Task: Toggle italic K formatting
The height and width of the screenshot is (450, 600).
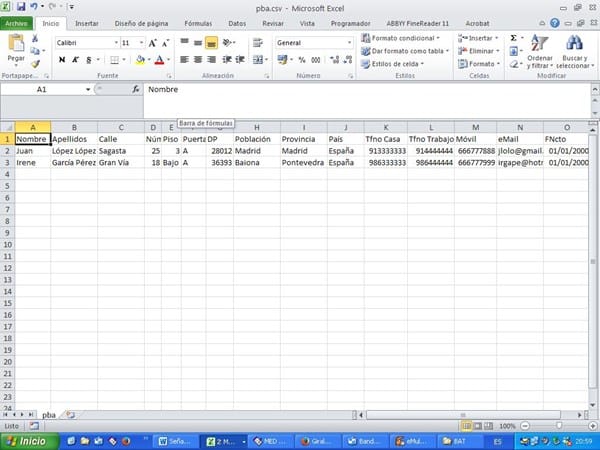Action: tap(75, 60)
